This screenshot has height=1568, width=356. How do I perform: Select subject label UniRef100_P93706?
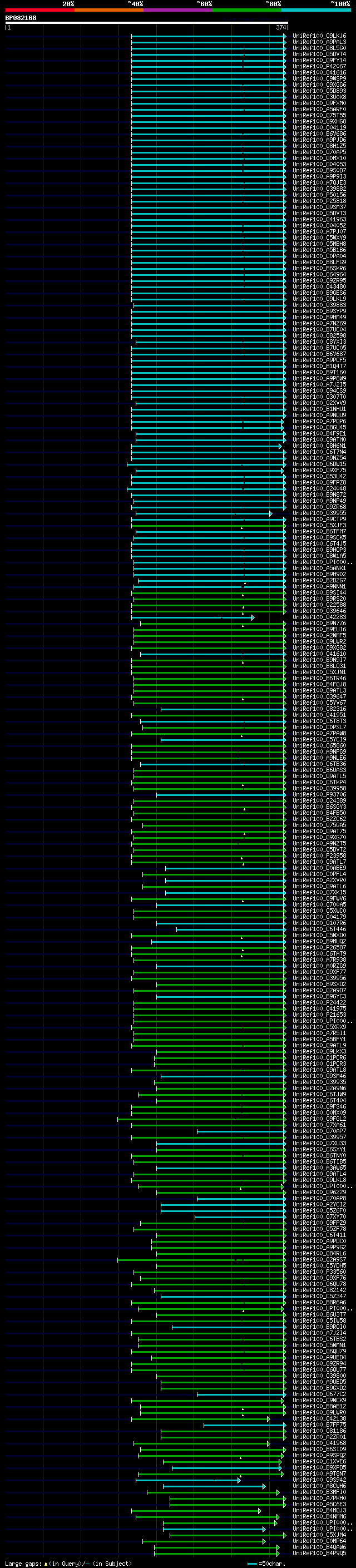pos(319,794)
